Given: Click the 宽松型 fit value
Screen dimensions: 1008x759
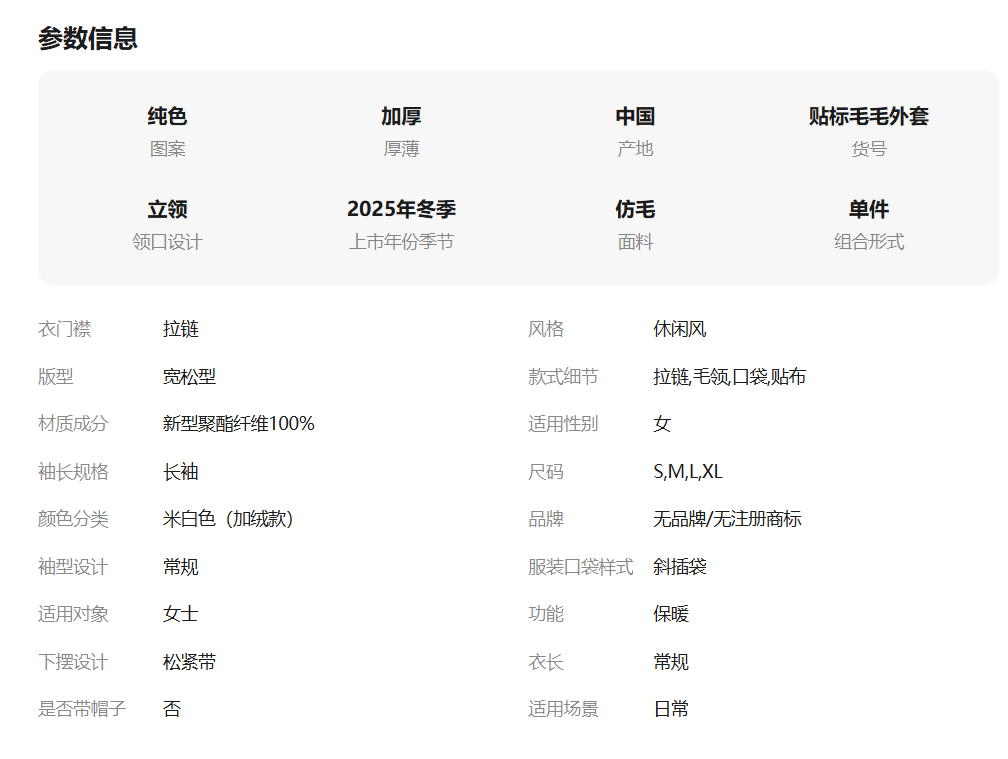Looking at the screenshot, I should pyautogui.click(x=189, y=377).
